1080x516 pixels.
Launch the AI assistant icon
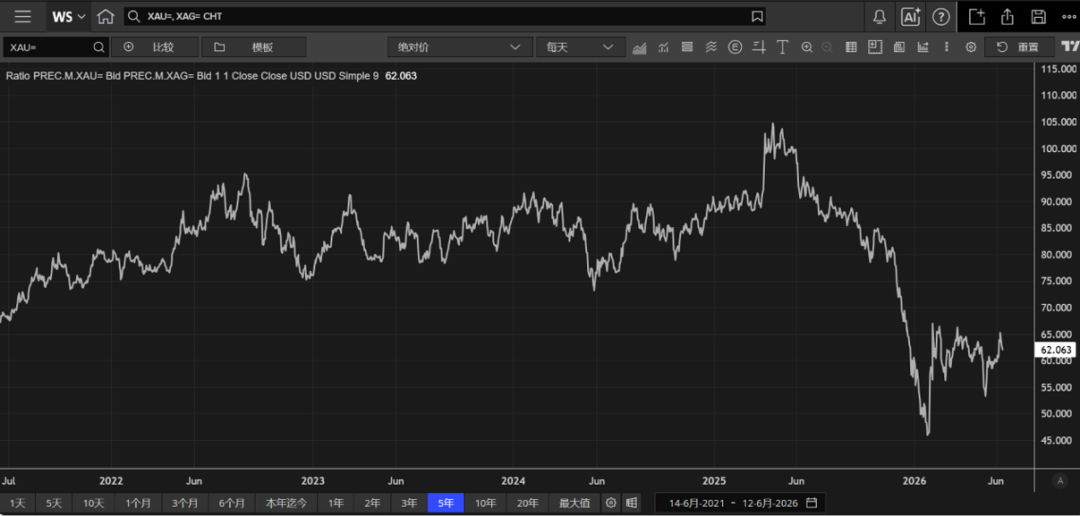(x=911, y=17)
